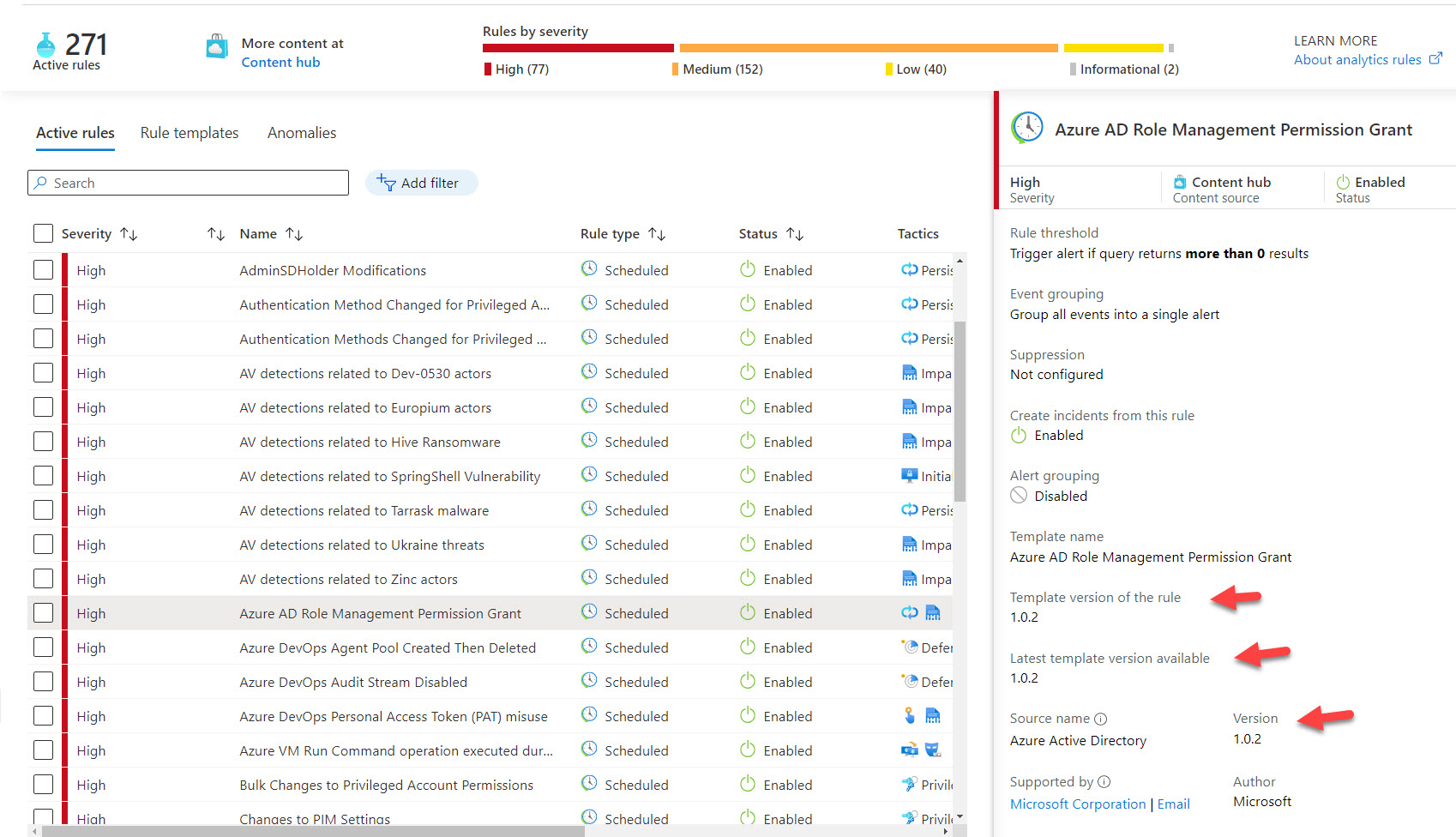Click the Impact tactic icon for Hive Ransomware rule

[x=910, y=441]
